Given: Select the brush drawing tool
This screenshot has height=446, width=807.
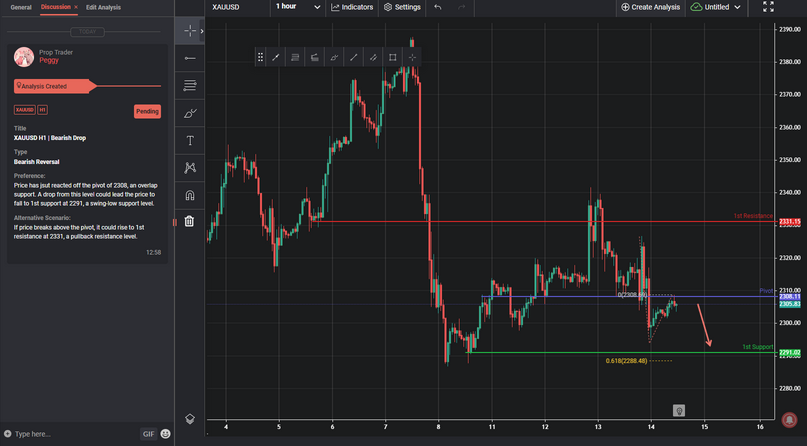Looking at the screenshot, I should pos(189,113).
